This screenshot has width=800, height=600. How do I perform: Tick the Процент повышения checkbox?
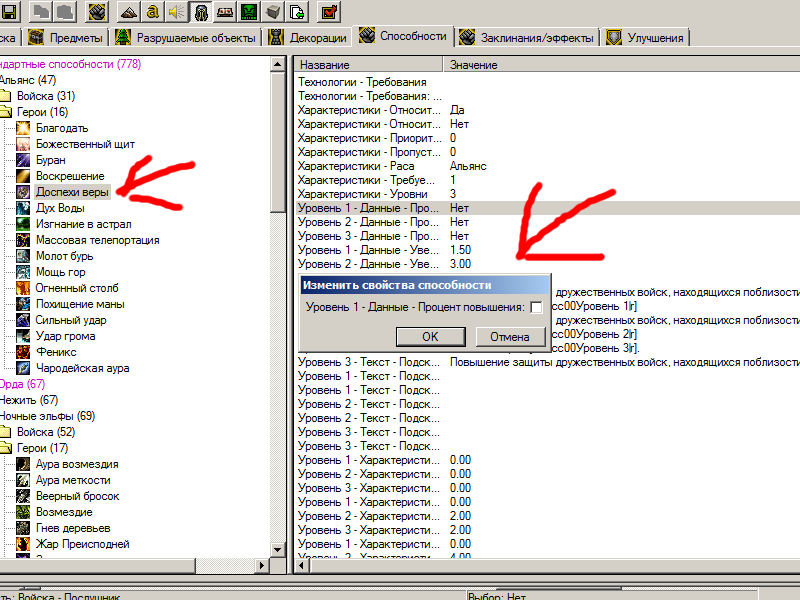point(536,307)
